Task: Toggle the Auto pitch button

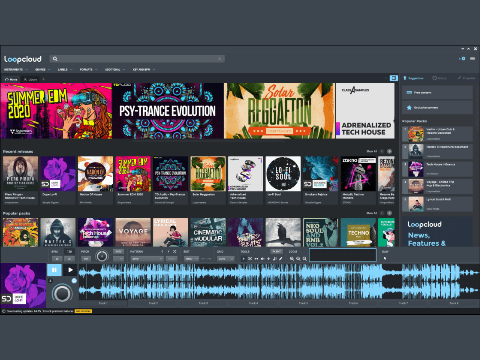Action: coord(118,252)
